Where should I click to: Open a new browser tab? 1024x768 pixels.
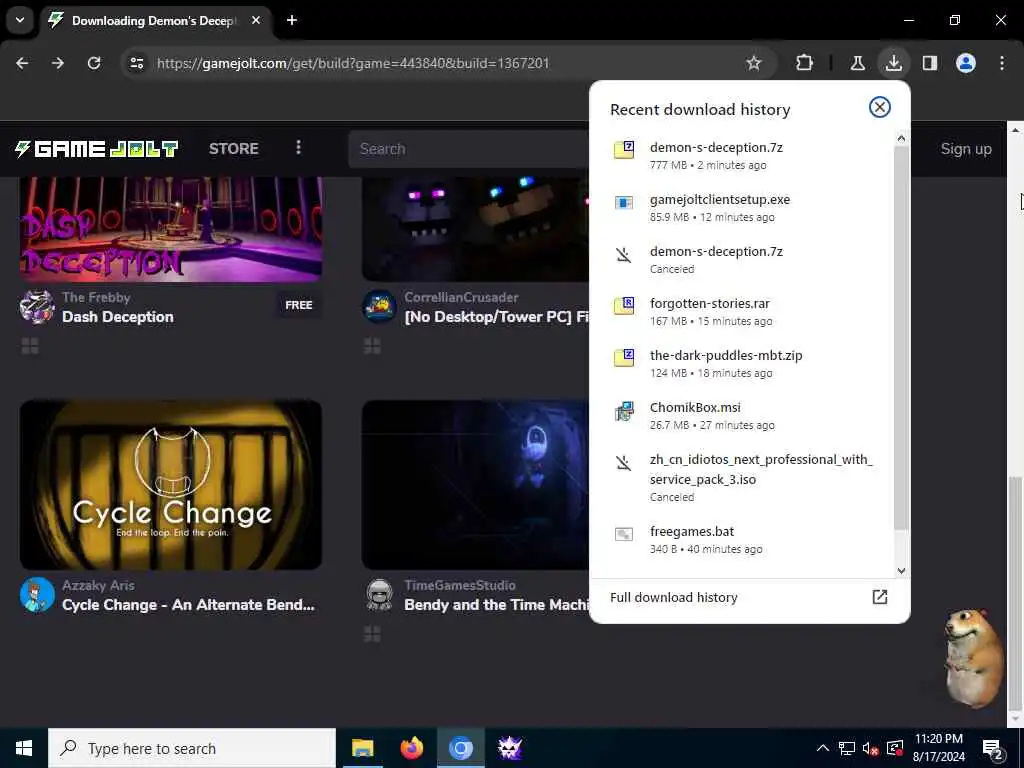click(292, 20)
